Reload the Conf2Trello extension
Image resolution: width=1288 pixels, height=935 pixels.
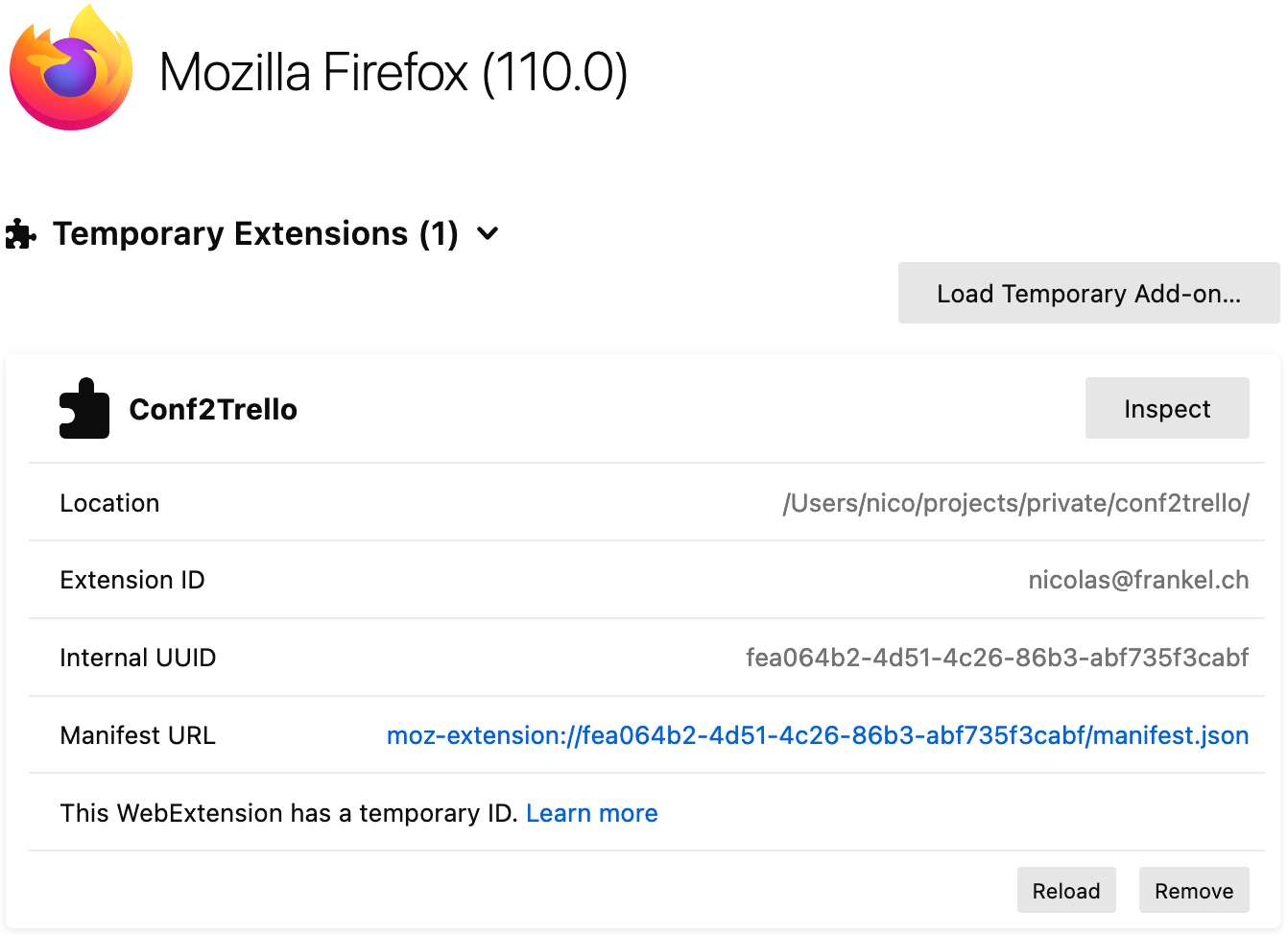point(1065,891)
